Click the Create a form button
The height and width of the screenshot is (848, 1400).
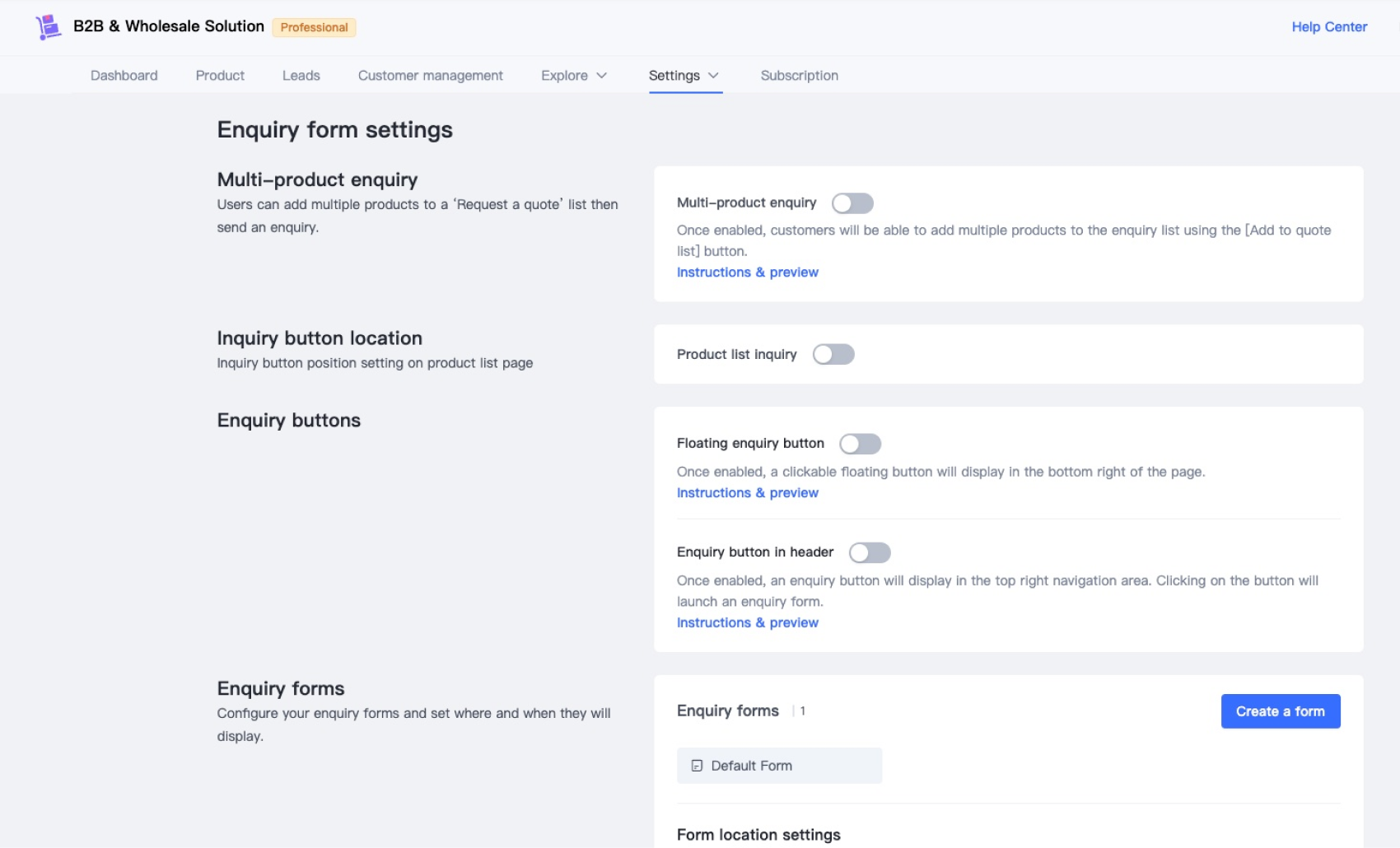pyautogui.click(x=1280, y=711)
